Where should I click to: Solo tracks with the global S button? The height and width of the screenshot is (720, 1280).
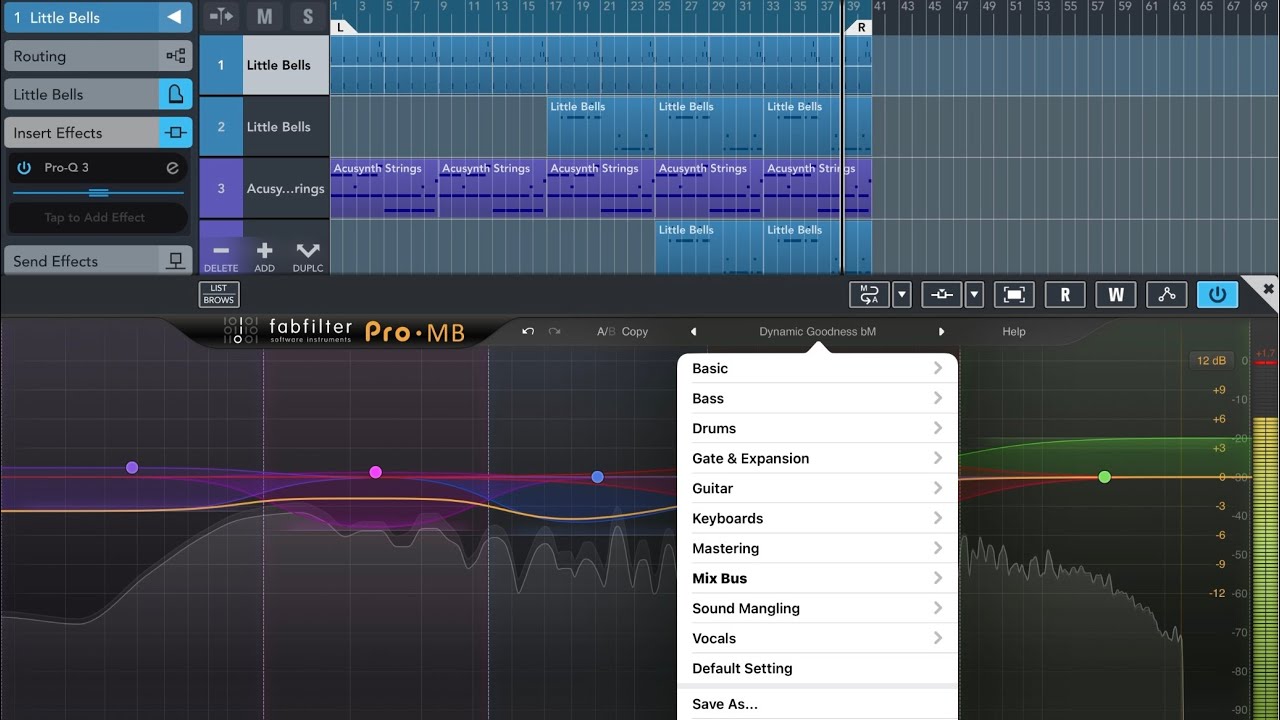click(x=308, y=16)
